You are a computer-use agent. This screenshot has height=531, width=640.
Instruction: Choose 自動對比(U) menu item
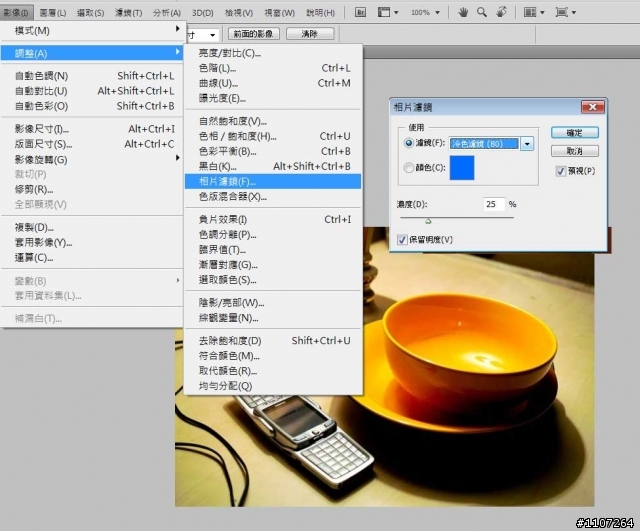tap(91, 91)
